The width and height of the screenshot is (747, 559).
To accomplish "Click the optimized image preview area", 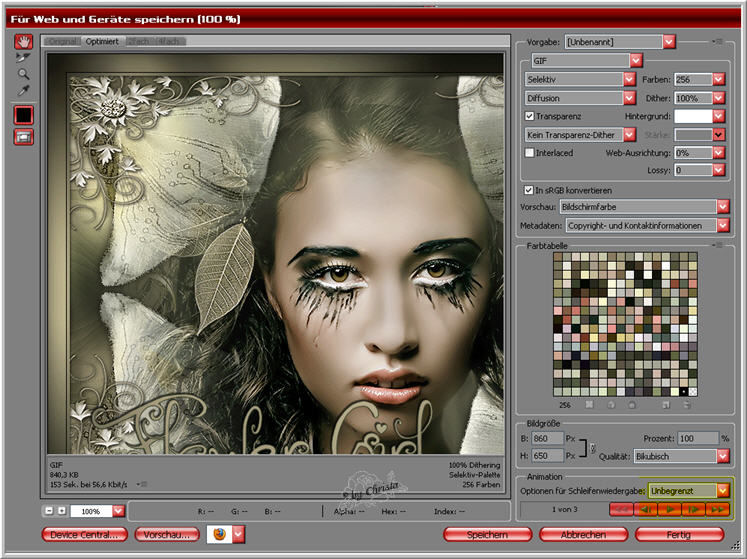I will tap(275, 253).
